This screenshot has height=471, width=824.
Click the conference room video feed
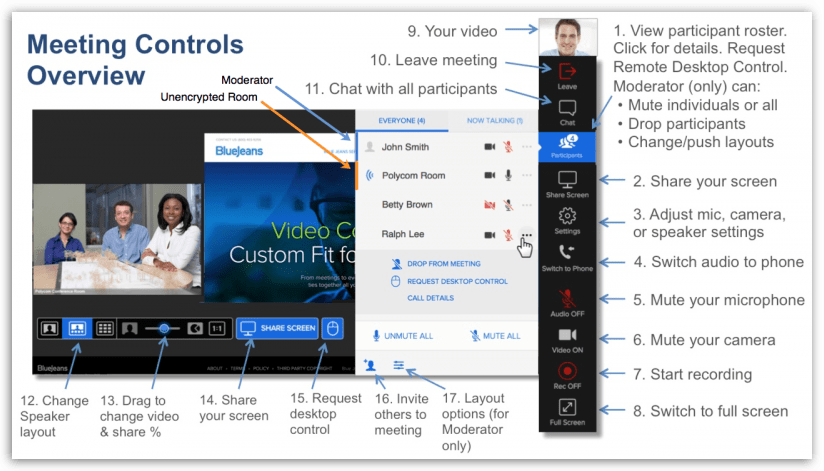(117, 239)
